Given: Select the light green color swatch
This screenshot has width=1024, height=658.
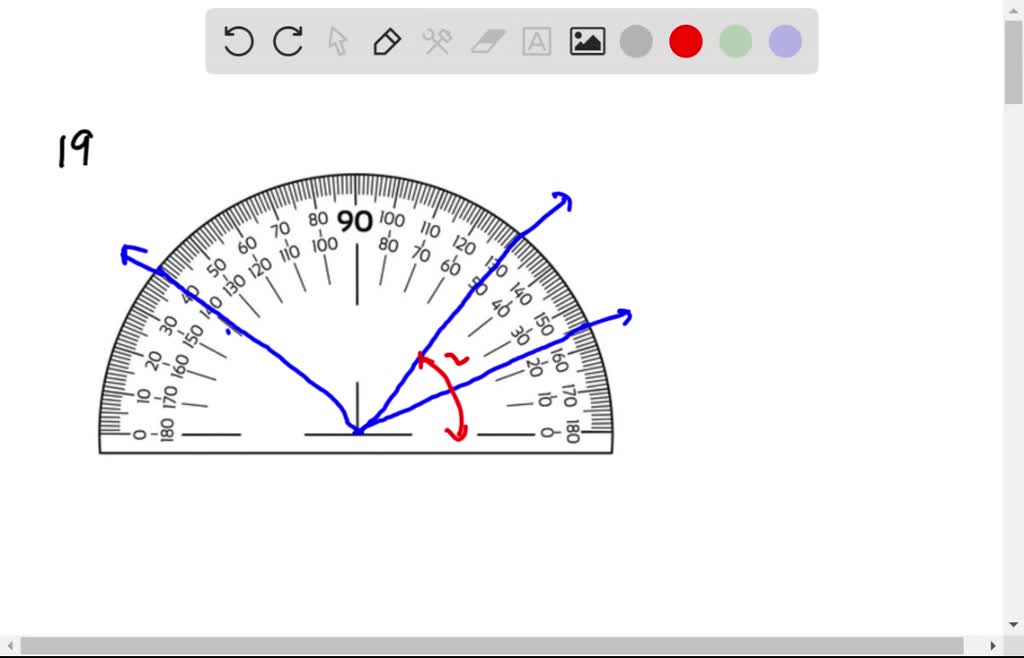Looking at the screenshot, I should 735,41.
